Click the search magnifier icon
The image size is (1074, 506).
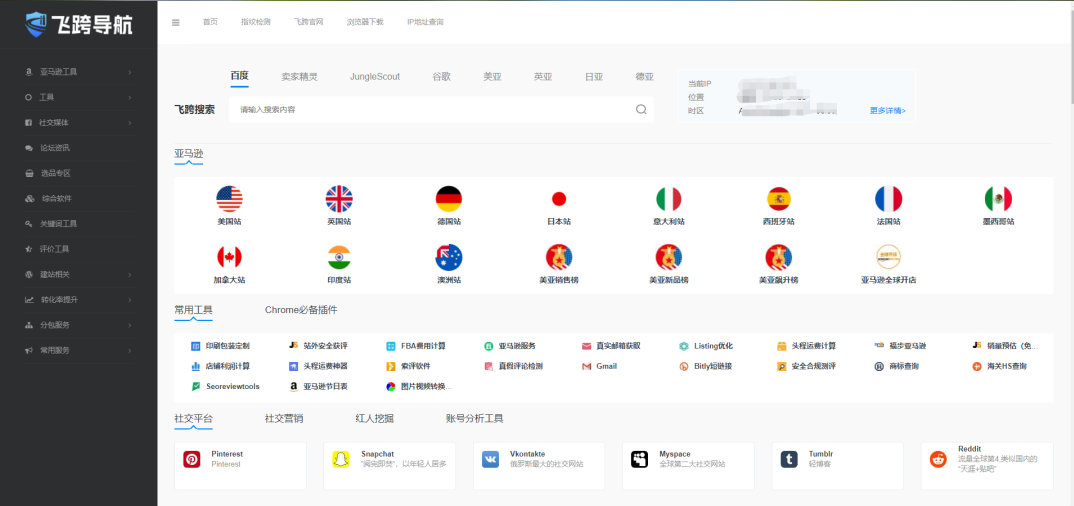[x=641, y=110]
